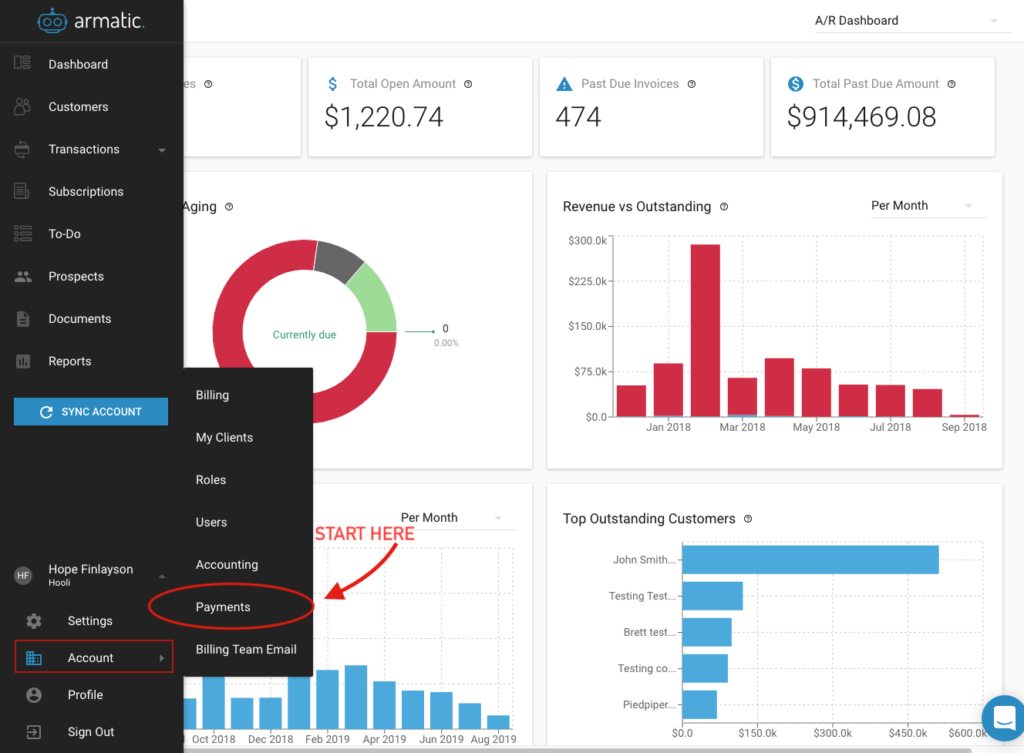Image resolution: width=1024 pixels, height=753 pixels.
Task: Click help icon beside Total Past Due Amount
Action: 952,84
